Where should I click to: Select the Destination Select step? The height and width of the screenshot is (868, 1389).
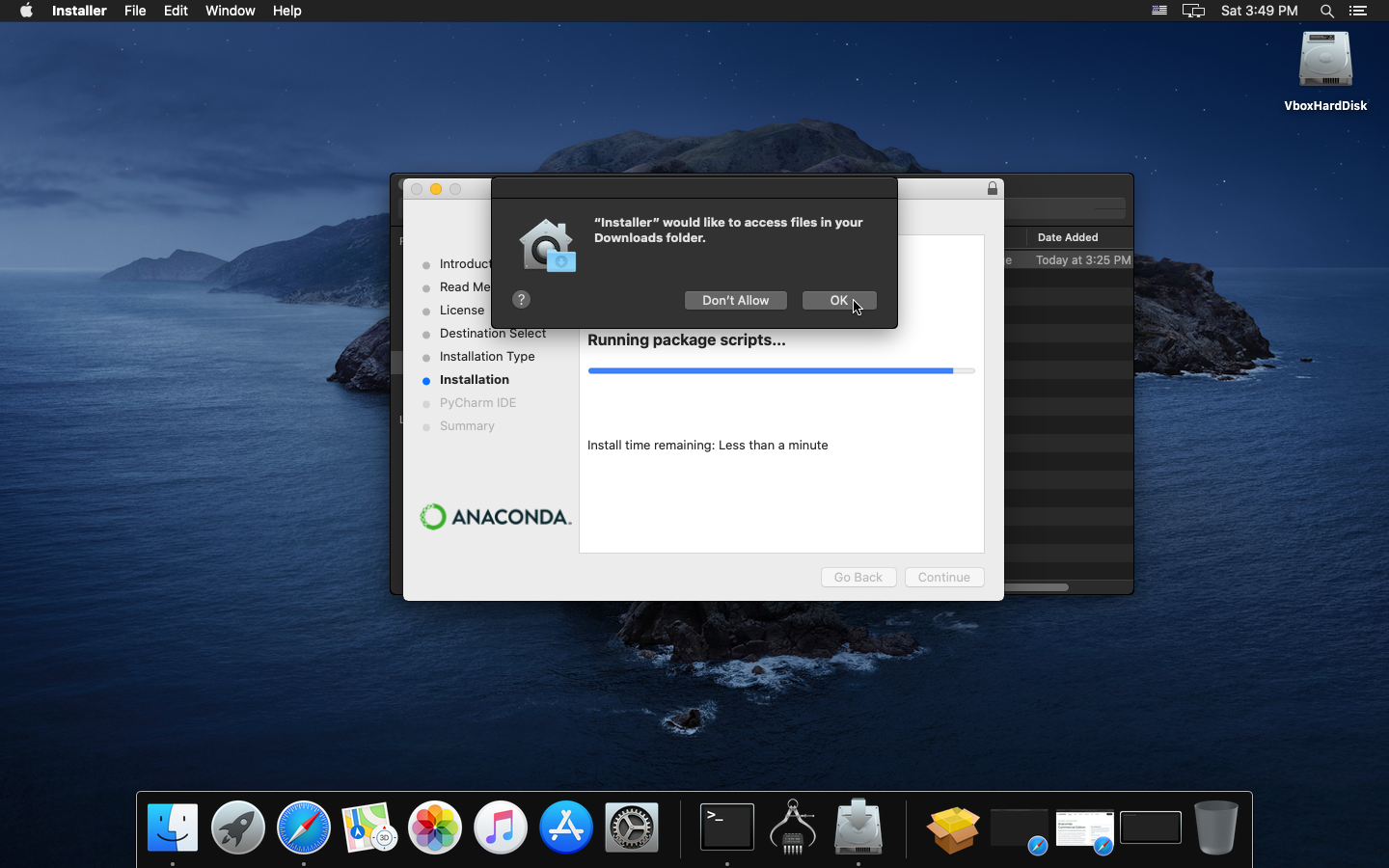click(493, 333)
